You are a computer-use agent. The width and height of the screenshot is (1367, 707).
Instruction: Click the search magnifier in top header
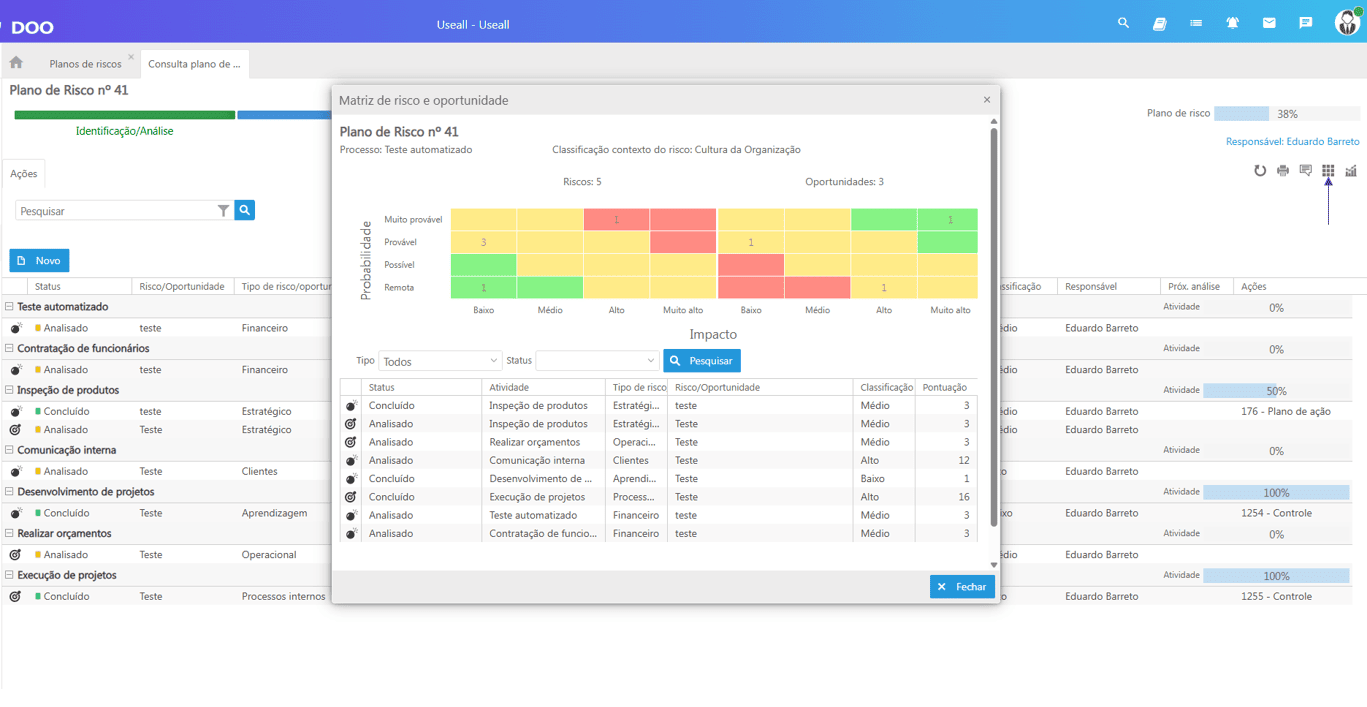point(1123,23)
